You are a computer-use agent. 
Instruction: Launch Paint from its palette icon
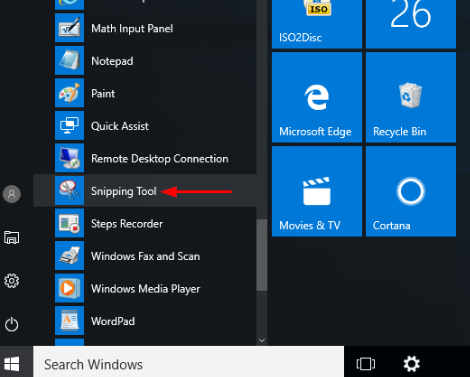(x=69, y=93)
